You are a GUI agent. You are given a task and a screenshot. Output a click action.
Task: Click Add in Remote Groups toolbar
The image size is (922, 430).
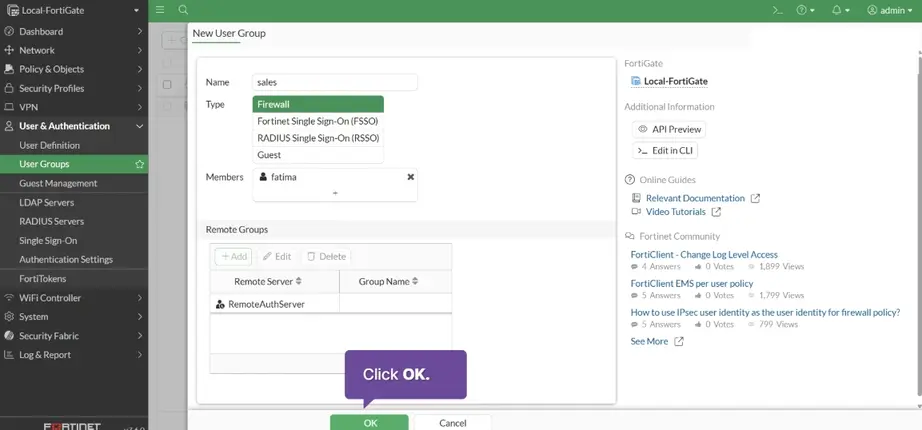pyautogui.click(x=233, y=256)
